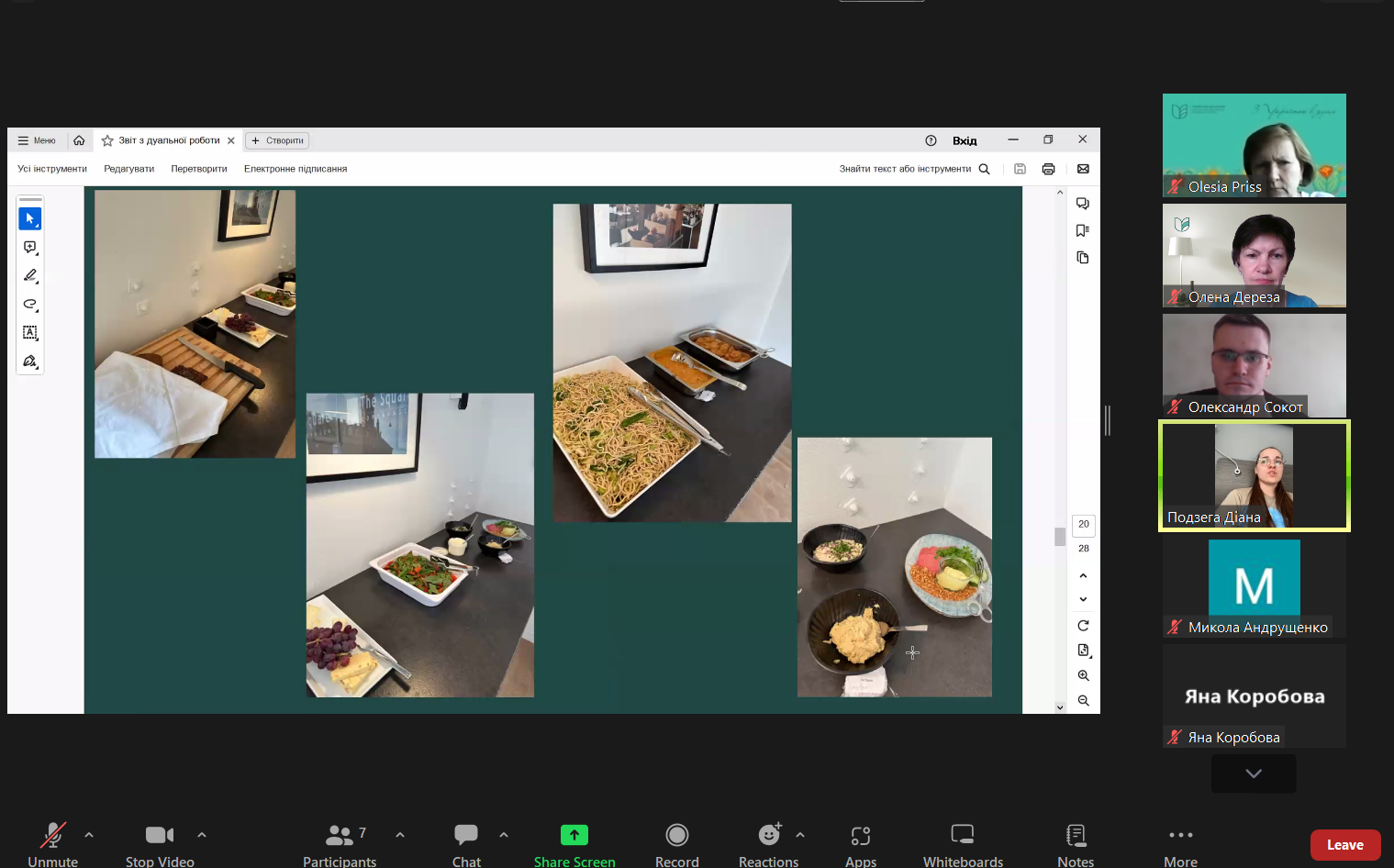Select the highlighter pen tool
This screenshot has height=868, width=1394.
click(x=30, y=275)
